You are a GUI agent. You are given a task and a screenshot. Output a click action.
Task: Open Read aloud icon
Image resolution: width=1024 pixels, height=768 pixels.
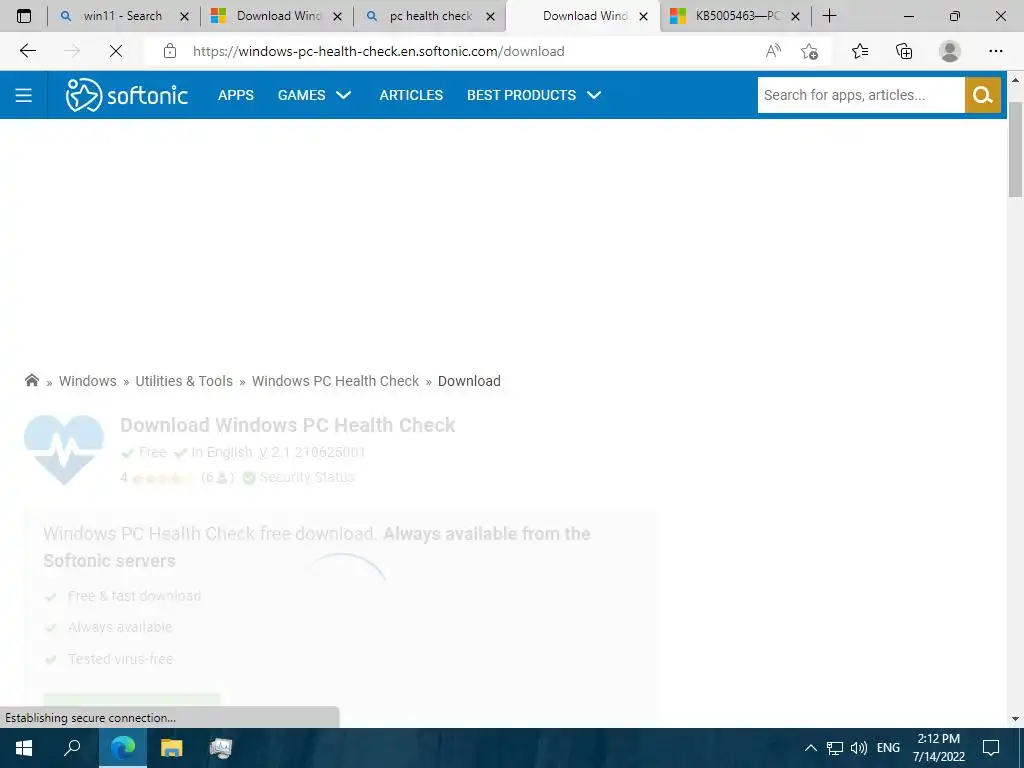tap(773, 51)
